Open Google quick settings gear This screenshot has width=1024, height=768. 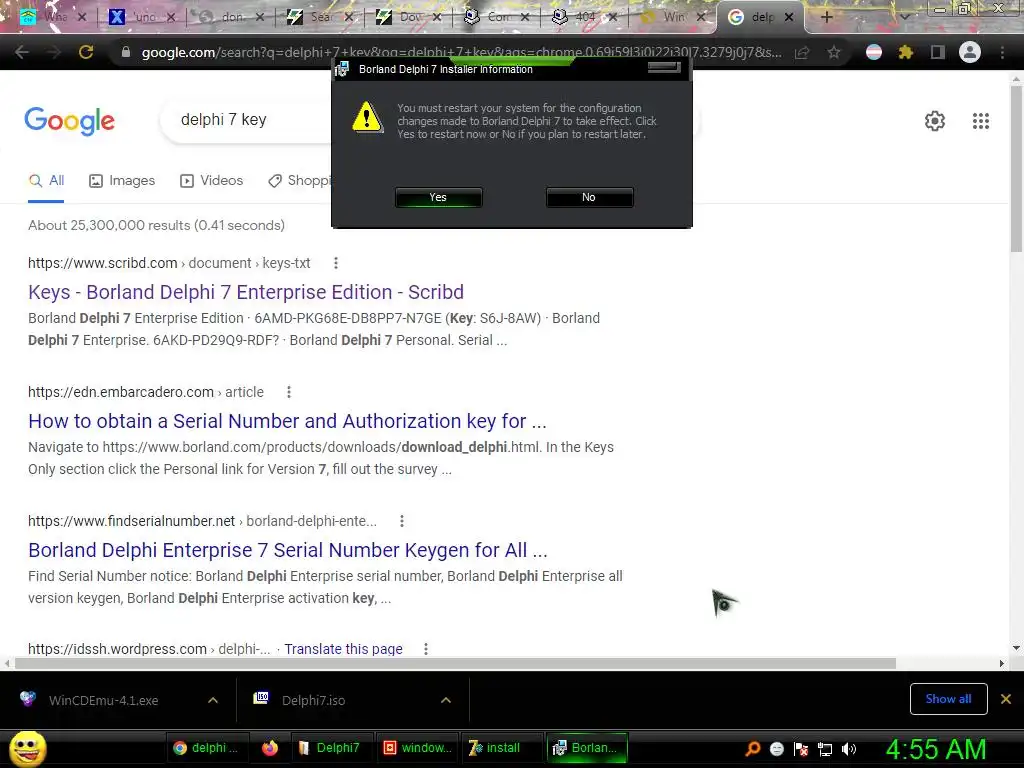(935, 121)
